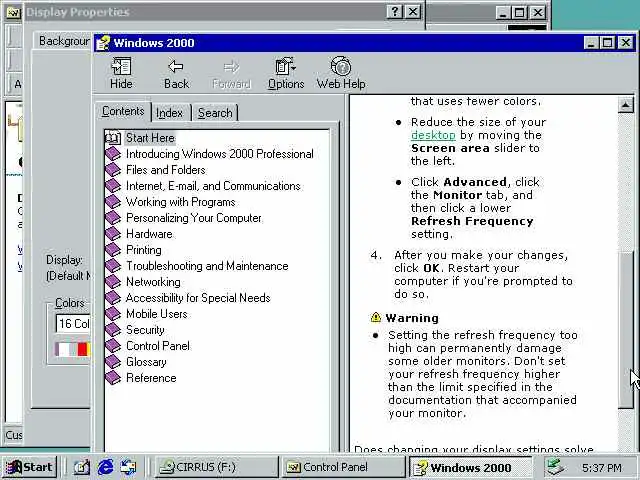
Task: Open the Windows Start menu
Action: (29, 467)
